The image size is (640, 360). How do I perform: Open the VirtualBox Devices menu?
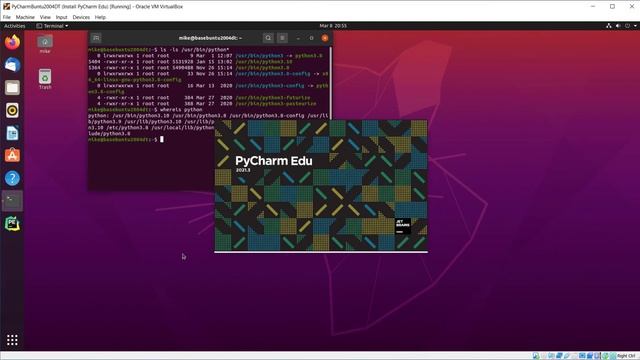(81, 17)
